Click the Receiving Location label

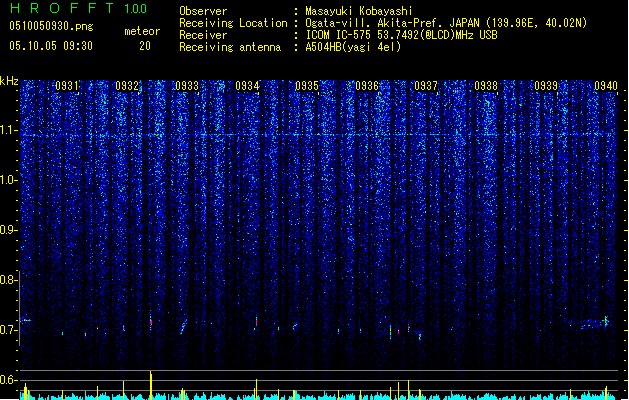pyautogui.click(x=233, y=23)
